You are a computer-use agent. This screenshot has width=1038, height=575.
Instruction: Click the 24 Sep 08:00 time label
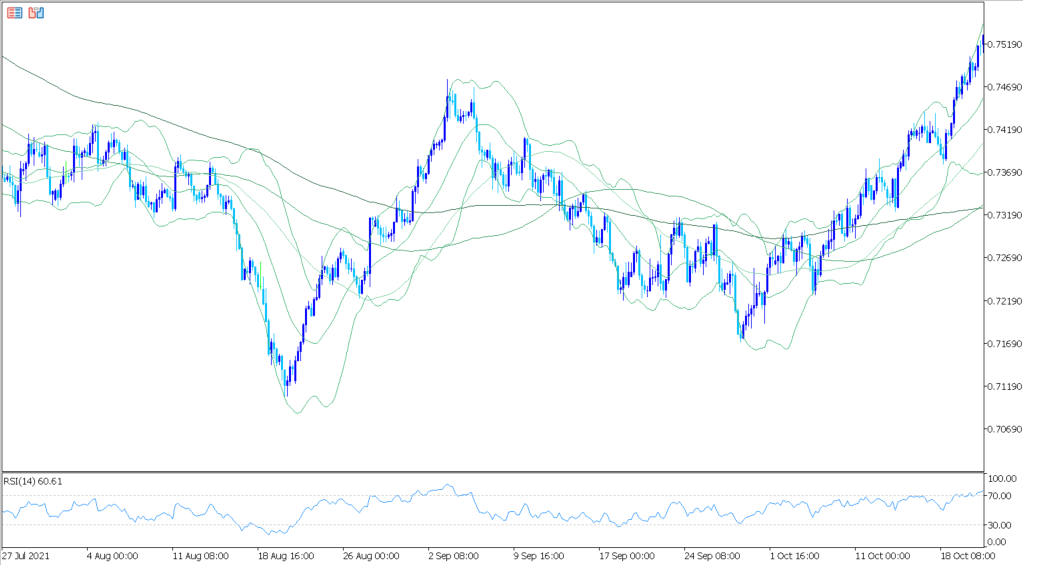(x=712, y=556)
